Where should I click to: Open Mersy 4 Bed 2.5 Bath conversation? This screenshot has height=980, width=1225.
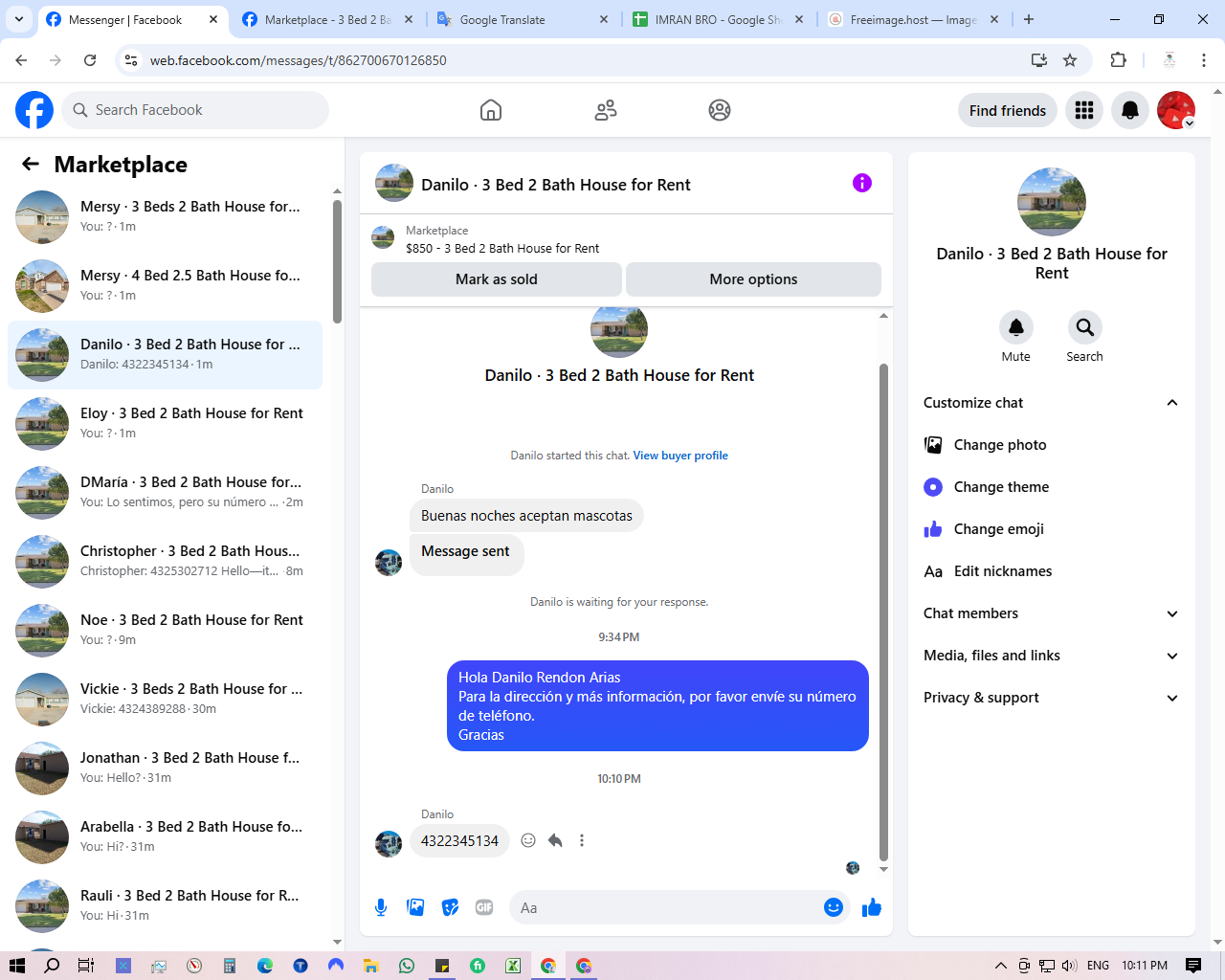click(165, 285)
